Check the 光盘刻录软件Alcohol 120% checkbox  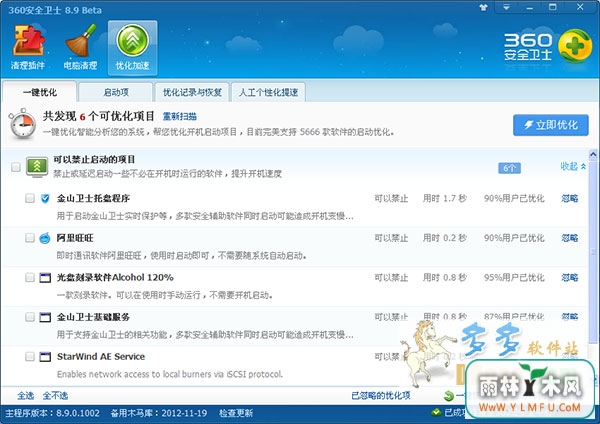point(30,277)
